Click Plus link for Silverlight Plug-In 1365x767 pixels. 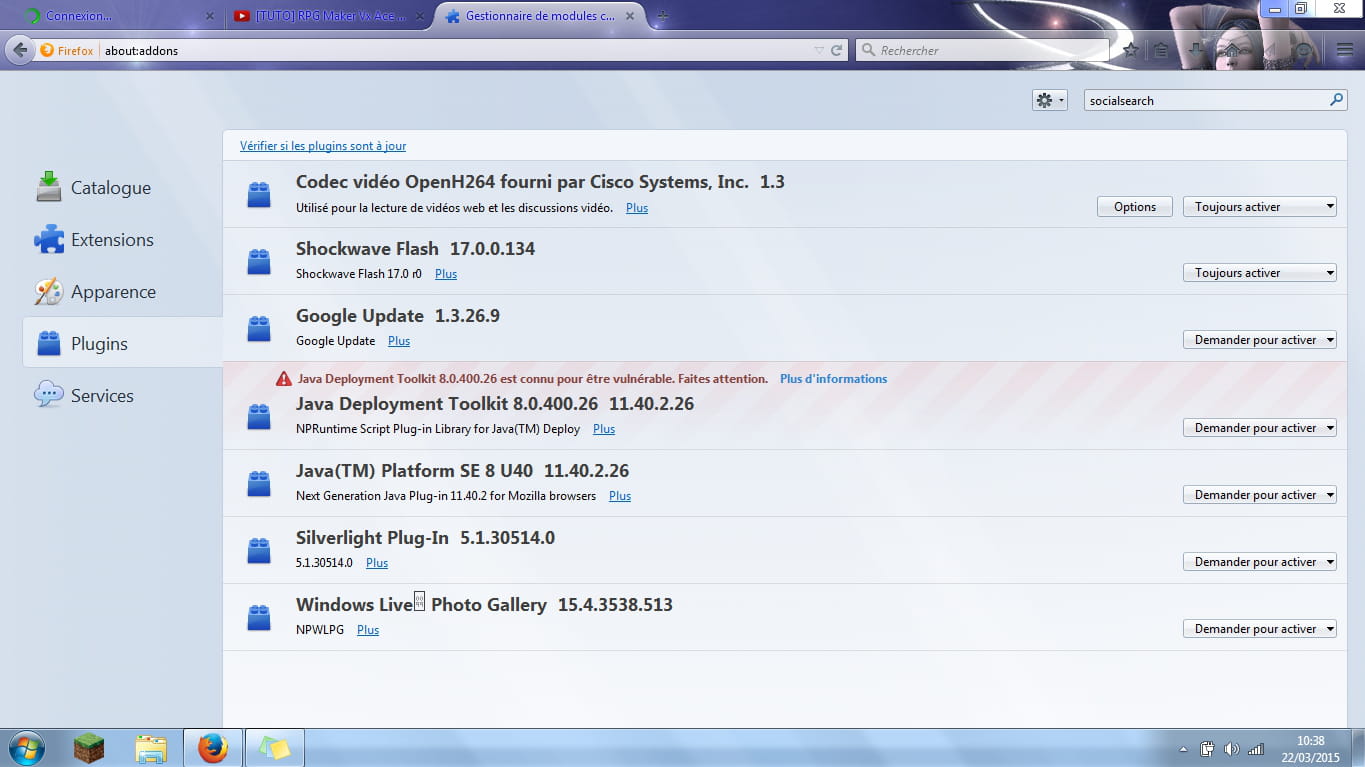[377, 563]
